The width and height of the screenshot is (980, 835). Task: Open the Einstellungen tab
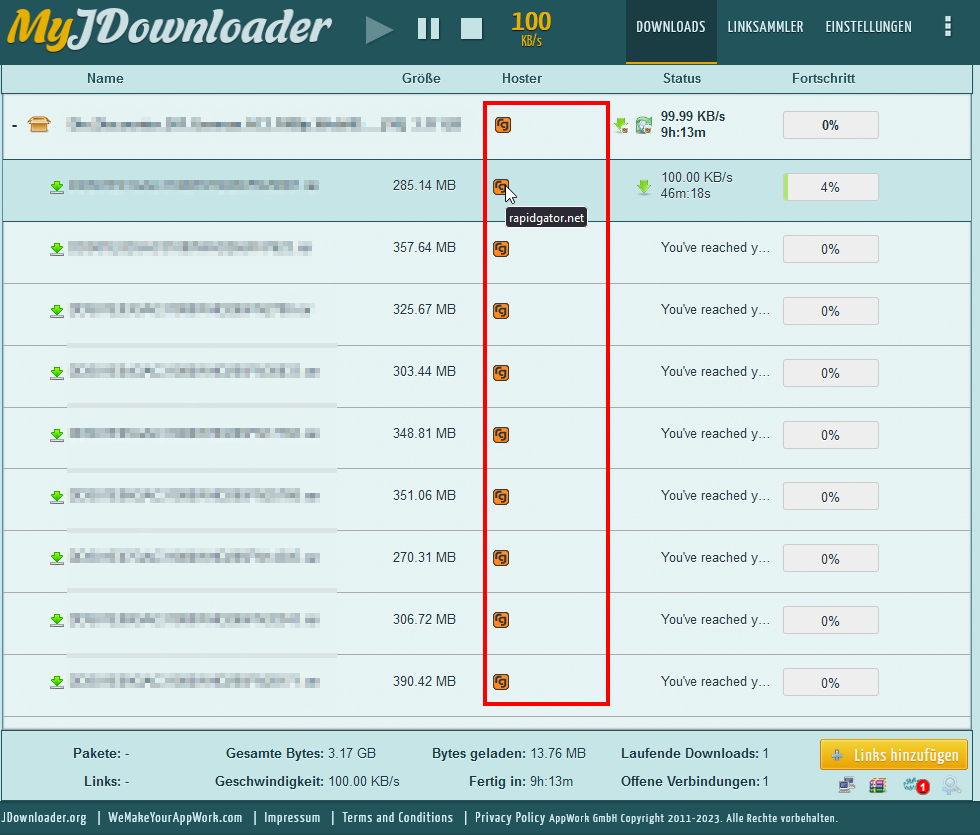coord(868,27)
